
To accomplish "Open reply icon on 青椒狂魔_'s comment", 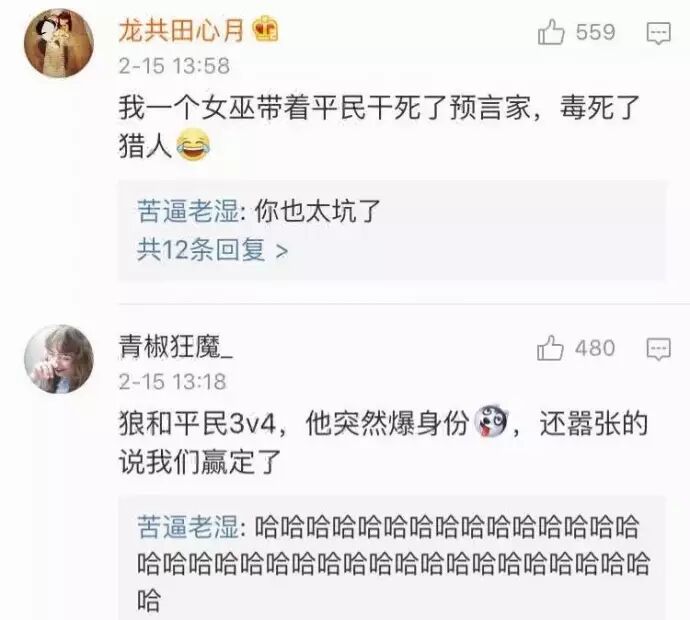I will (658, 349).
